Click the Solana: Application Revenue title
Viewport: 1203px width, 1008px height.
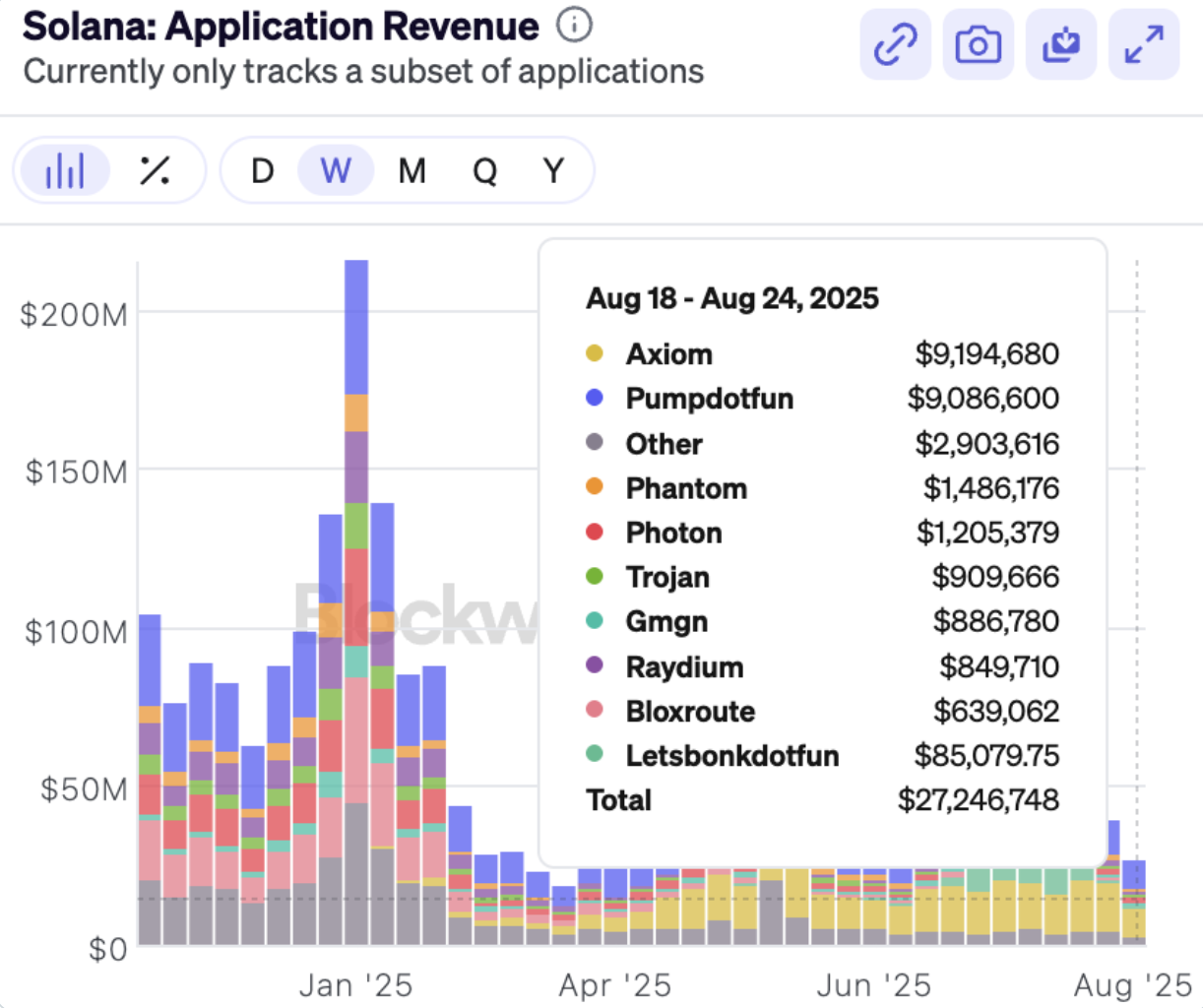[282, 27]
